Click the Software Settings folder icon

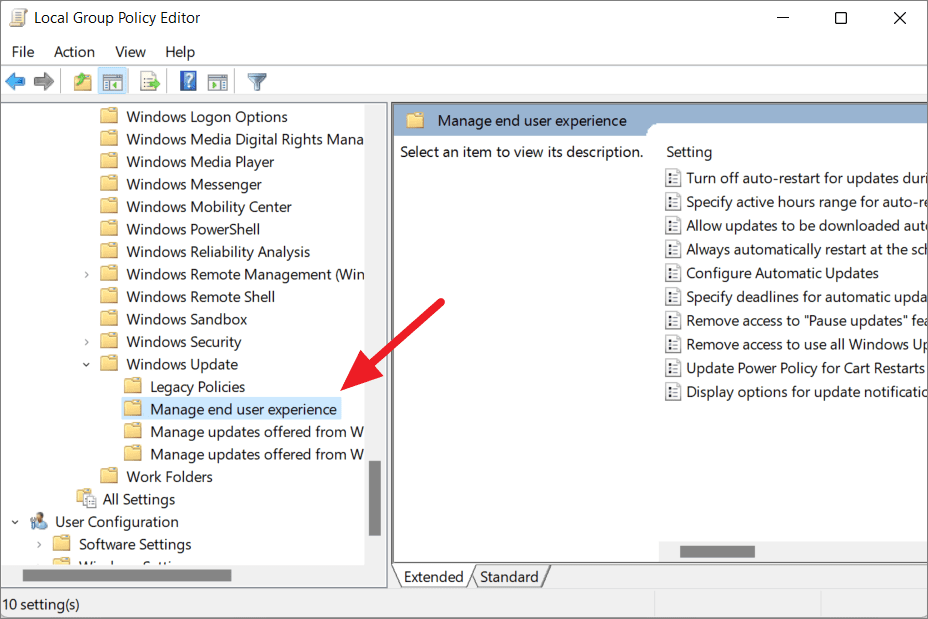[x=62, y=543]
